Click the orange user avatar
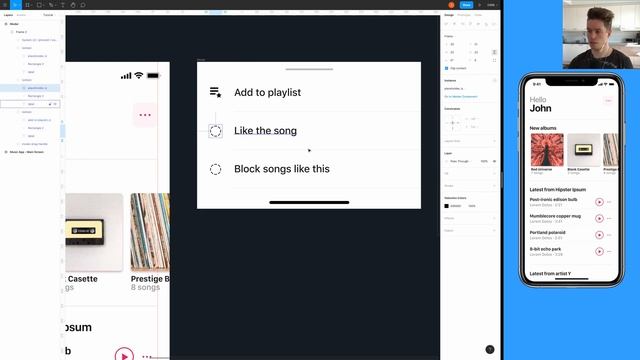Viewport: 640px width, 360px height. pos(451,5)
